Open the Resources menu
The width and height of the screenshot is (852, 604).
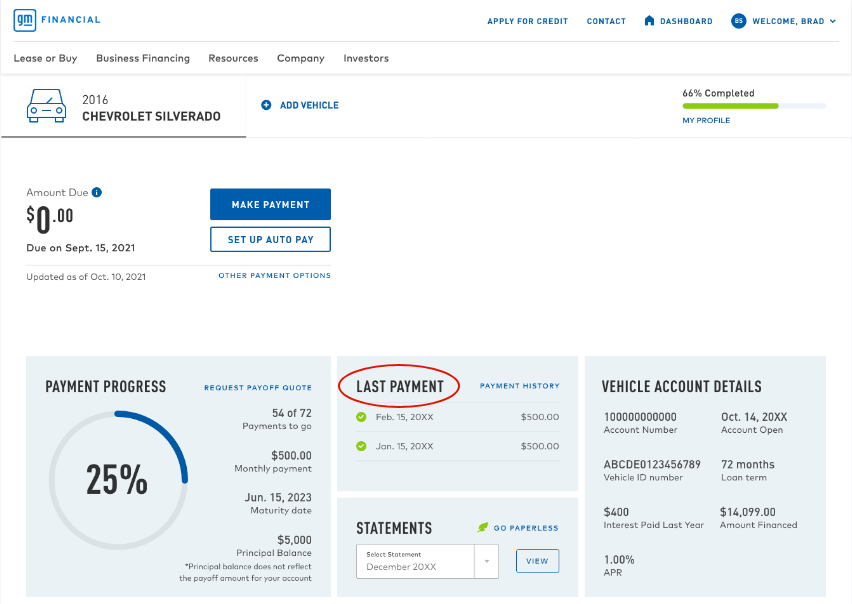[x=233, y=58]
